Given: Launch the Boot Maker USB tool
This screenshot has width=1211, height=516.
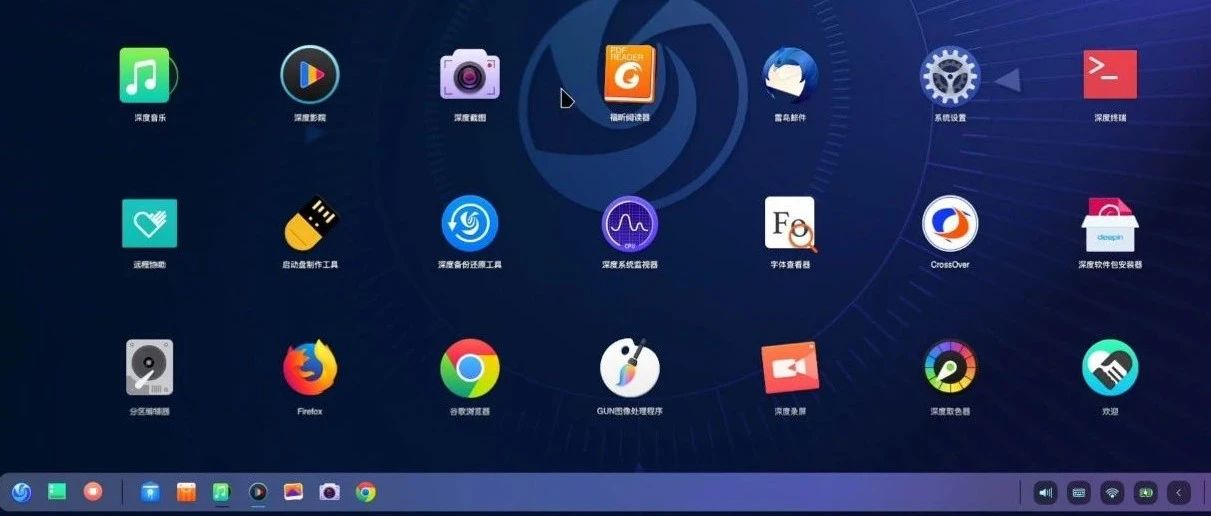Looking at the screenshot, I should pyautogui.click(x=310, y=222).
